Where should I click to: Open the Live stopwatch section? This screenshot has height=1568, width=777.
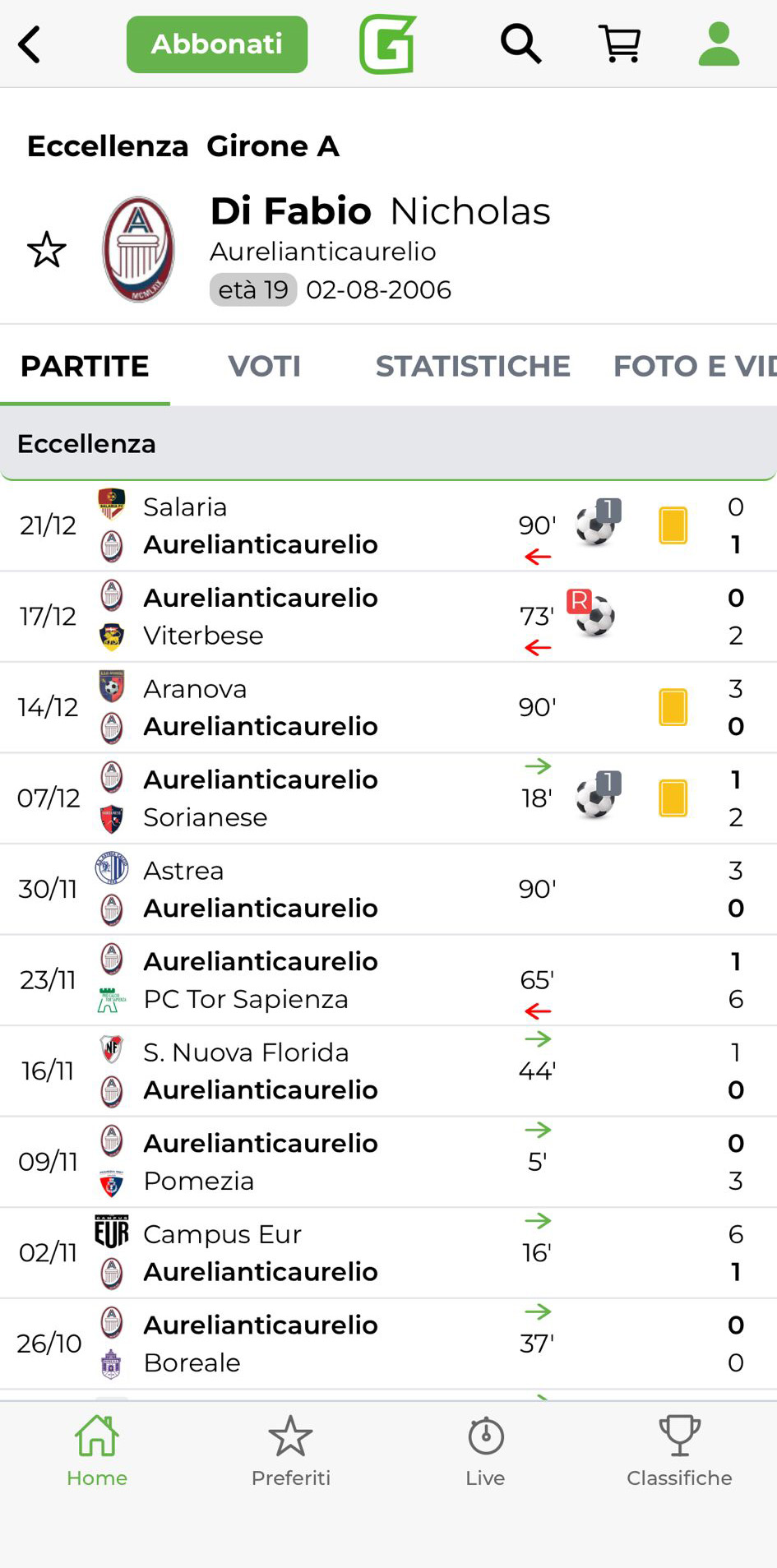(x=485, y=1451)
